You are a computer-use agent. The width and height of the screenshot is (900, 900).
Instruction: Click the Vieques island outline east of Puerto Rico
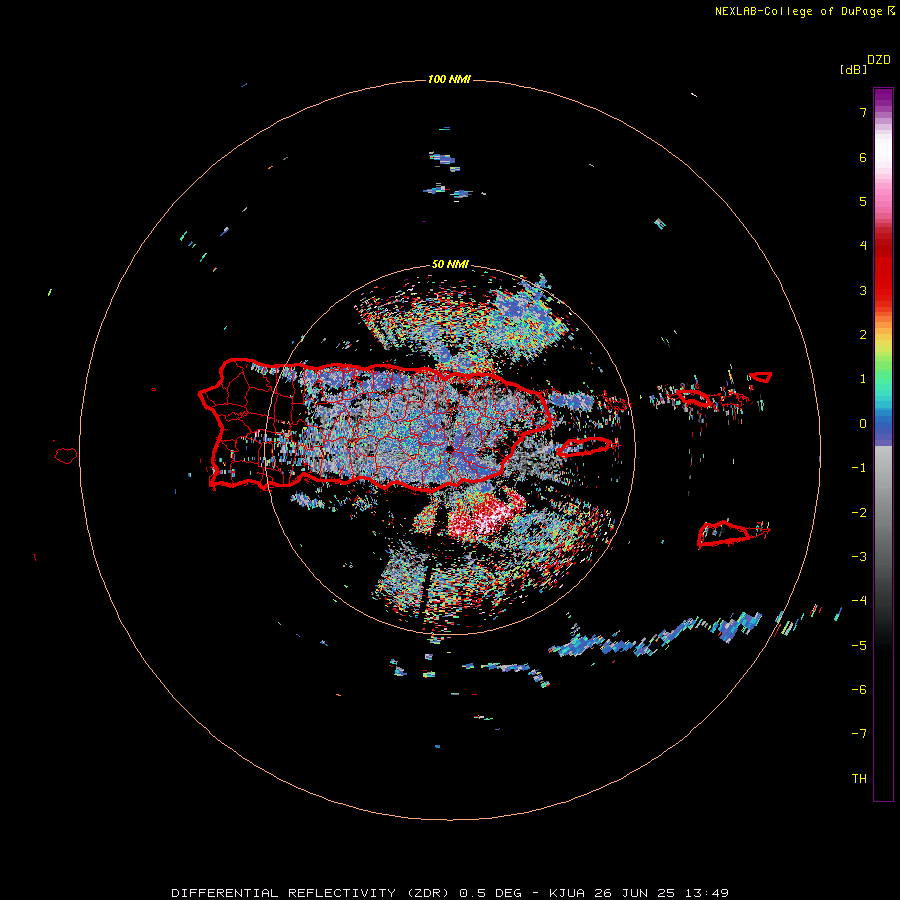pyautogui.click(x=585, y=447)
